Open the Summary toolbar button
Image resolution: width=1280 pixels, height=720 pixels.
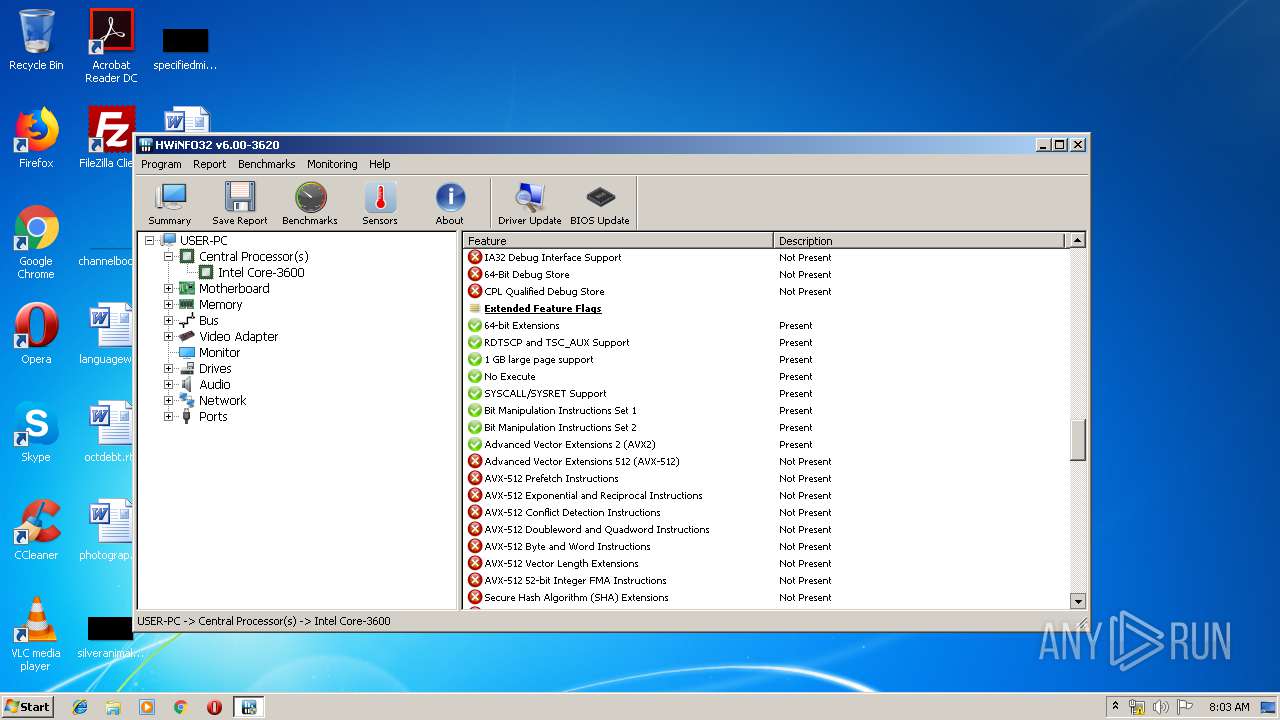click(x=170, y=203)
